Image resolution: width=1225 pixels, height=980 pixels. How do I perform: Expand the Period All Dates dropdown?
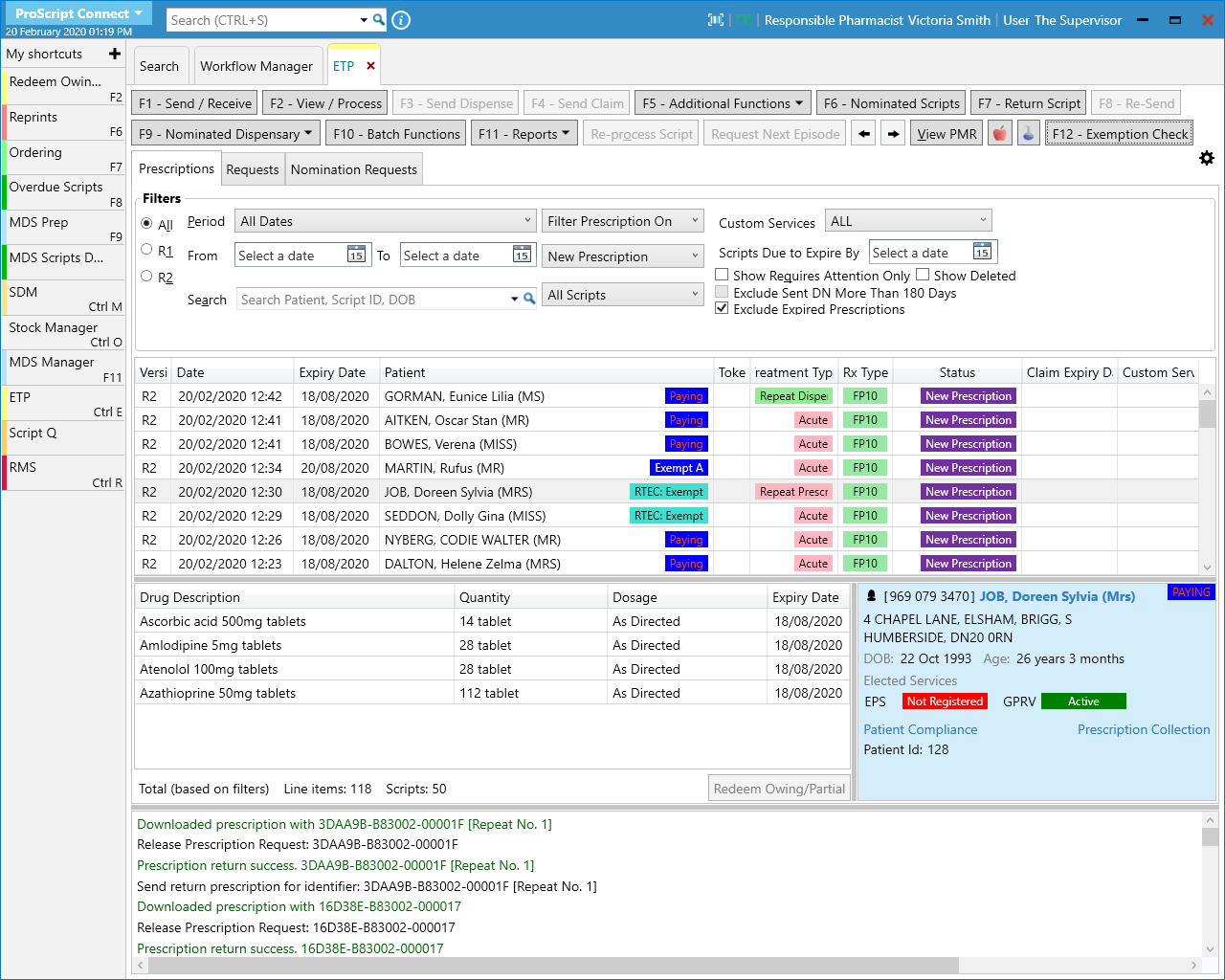click(x=385, y=221)
